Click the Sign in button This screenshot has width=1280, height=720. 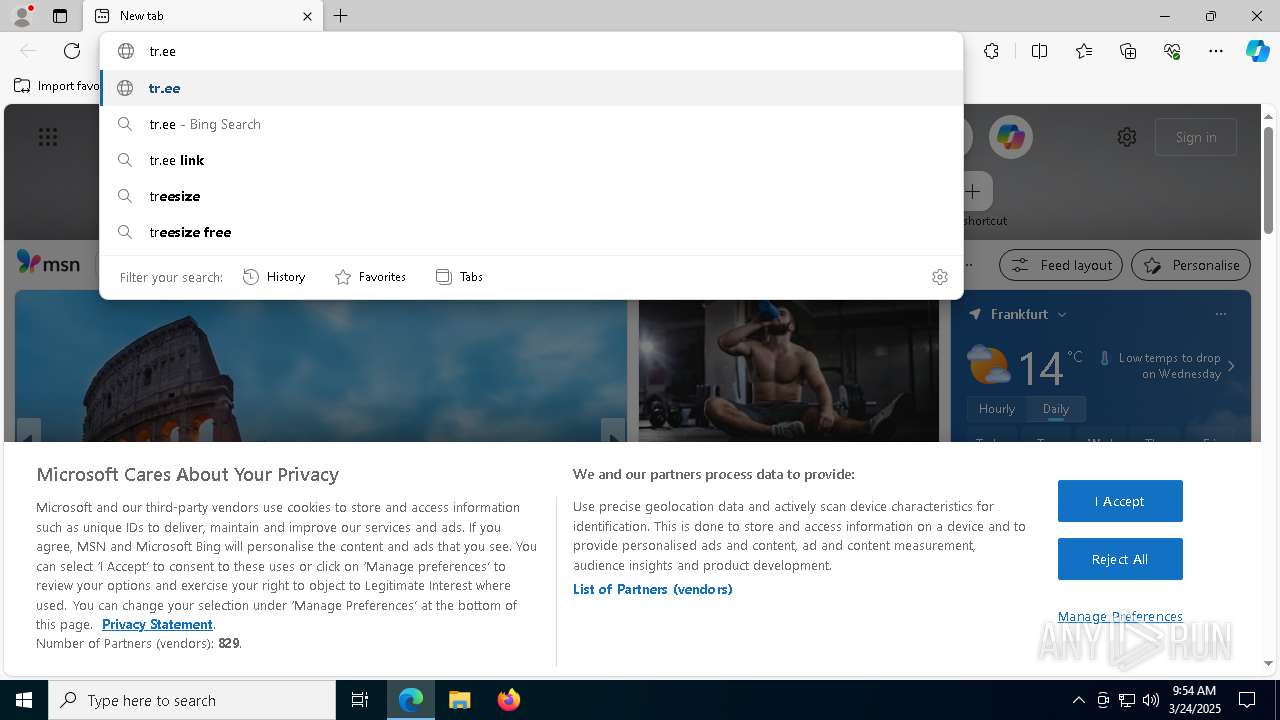click(1196, 137)
